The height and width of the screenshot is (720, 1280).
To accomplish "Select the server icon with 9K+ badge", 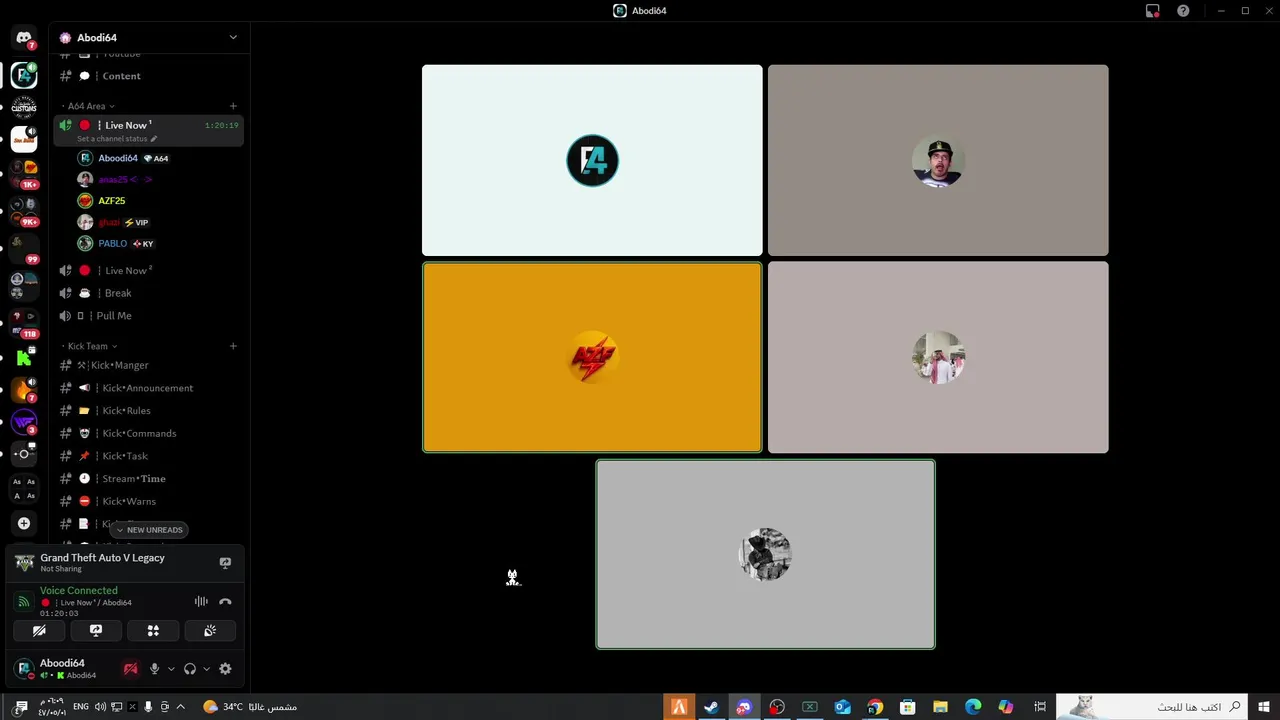I will (24, 210).
